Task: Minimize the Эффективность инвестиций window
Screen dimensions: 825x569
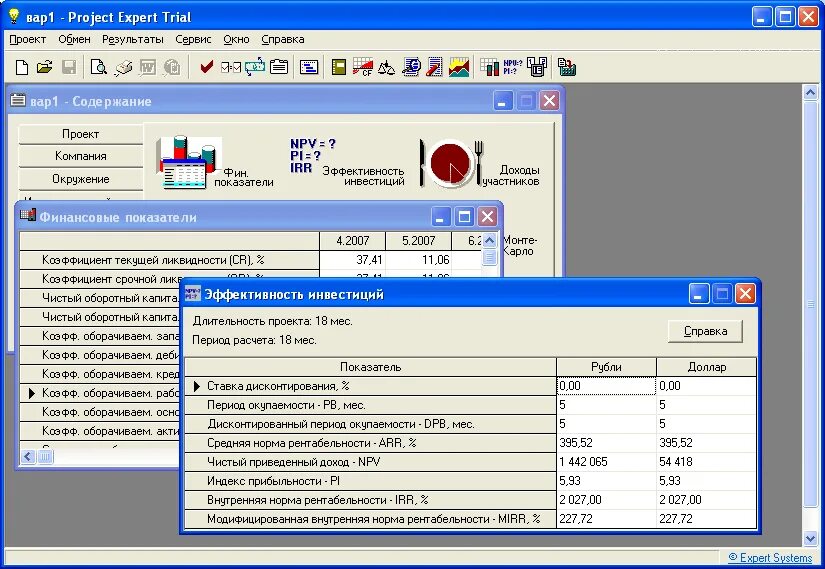Action: pyautogui.click(x=699, y=293)
